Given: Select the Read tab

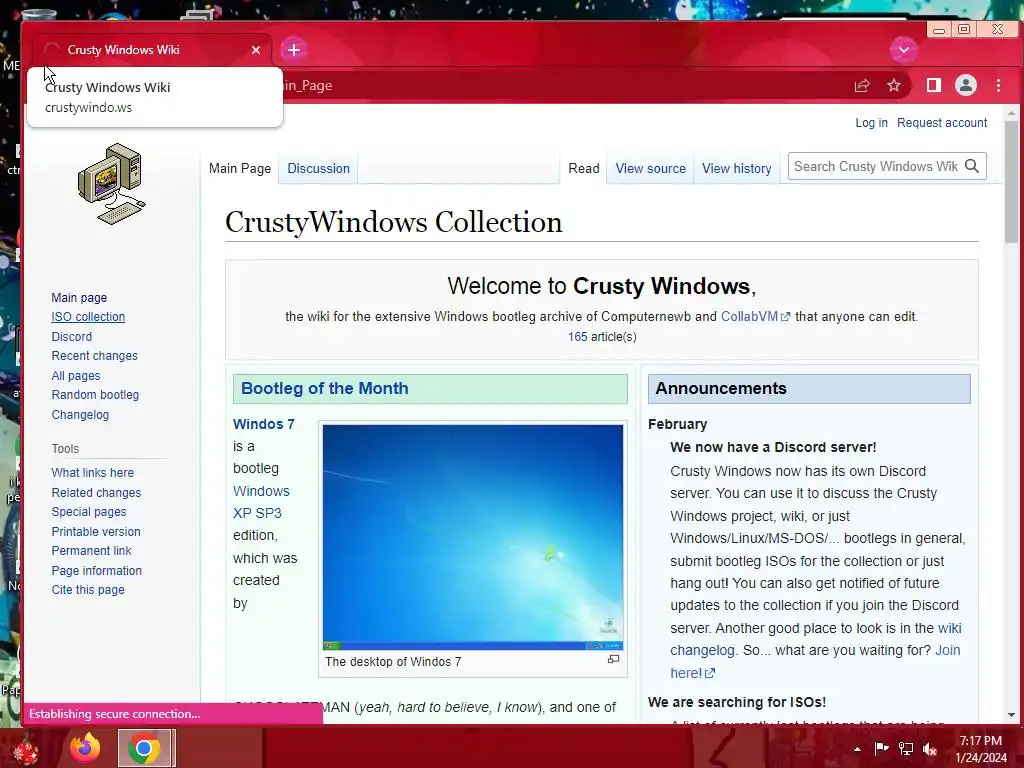Looking at the screenshot, I should [584, 168].
